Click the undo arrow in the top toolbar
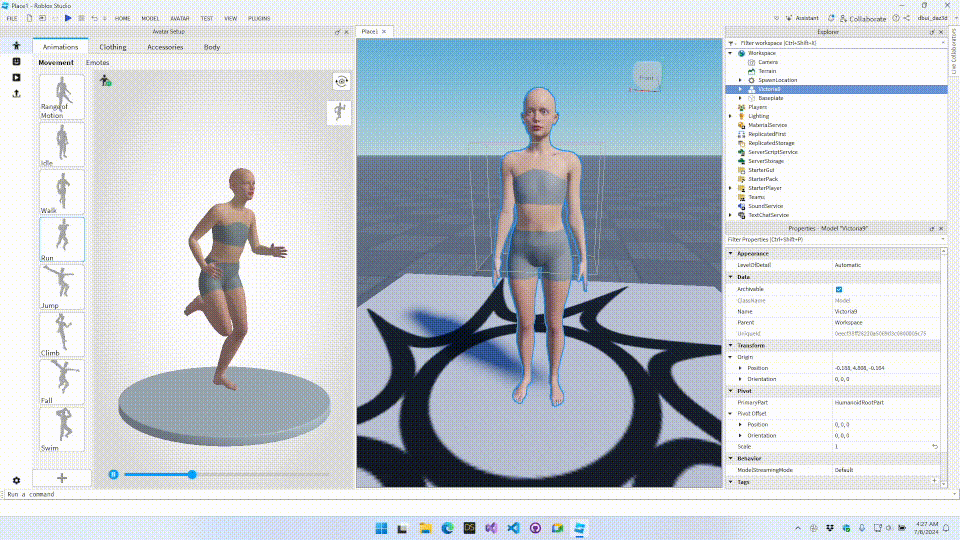 94,18
